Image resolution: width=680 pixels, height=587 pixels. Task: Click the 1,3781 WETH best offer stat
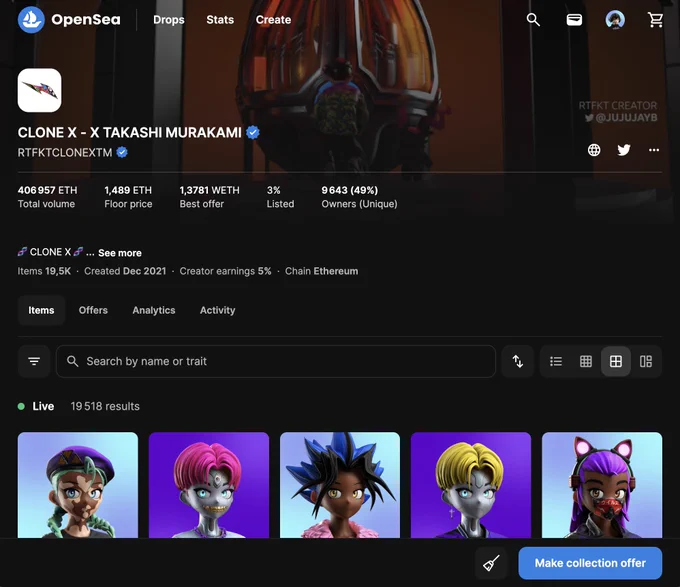click(x=209, y=197)
